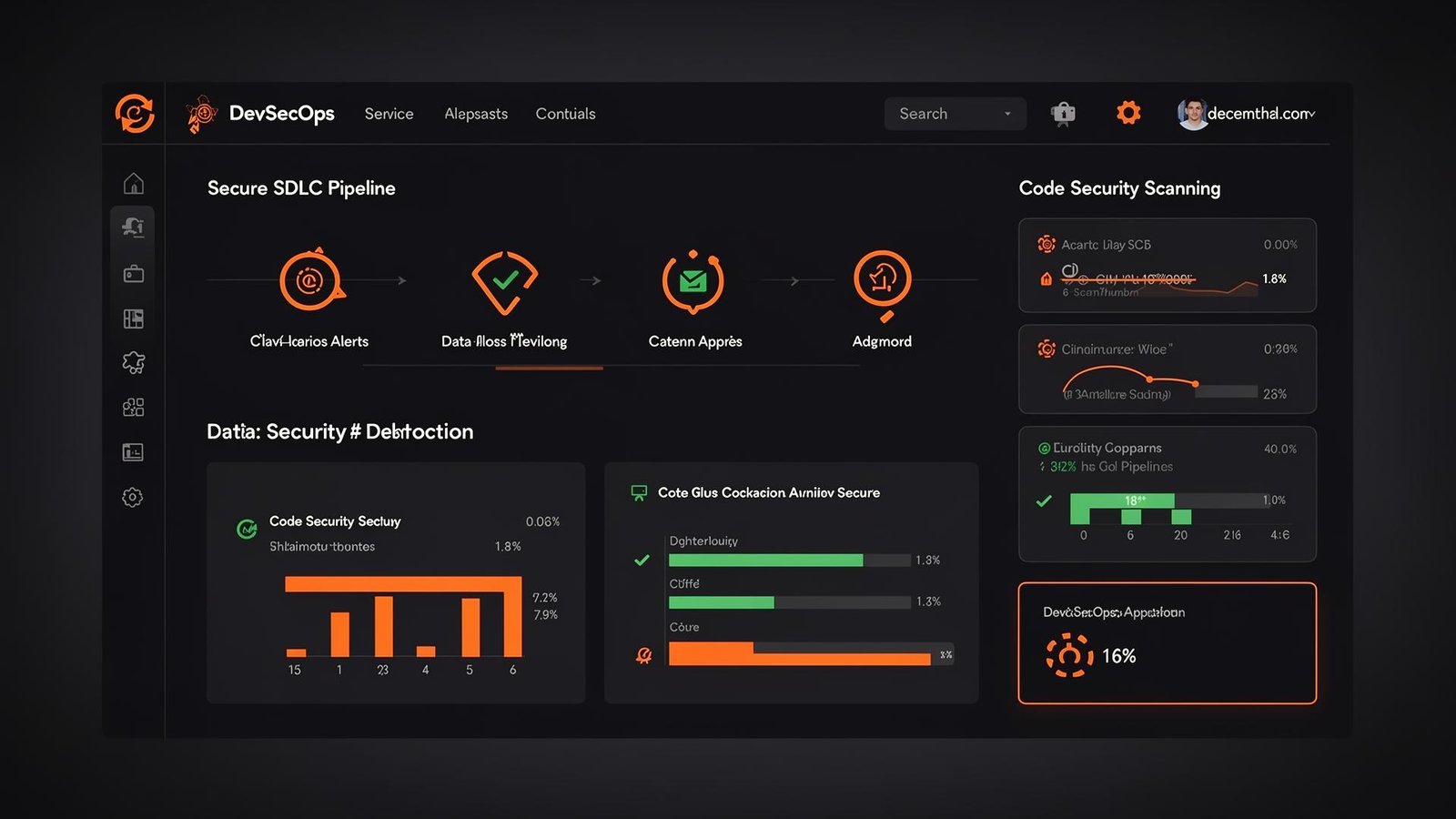Open the robot assistant icon in header
This screenshot has width=1456, height=819.
(x=1063, y=114)
